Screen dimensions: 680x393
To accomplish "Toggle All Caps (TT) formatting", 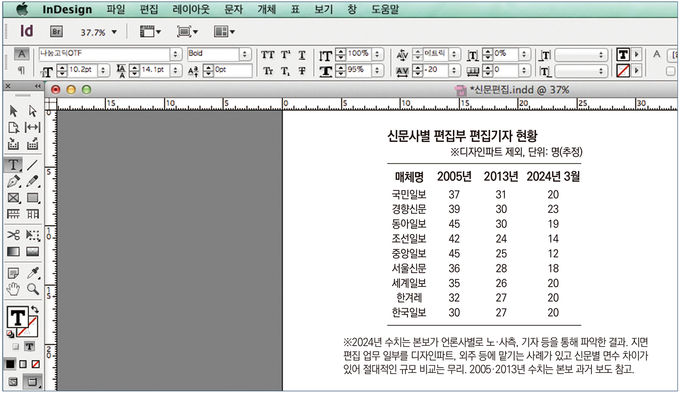I will 268,55.
